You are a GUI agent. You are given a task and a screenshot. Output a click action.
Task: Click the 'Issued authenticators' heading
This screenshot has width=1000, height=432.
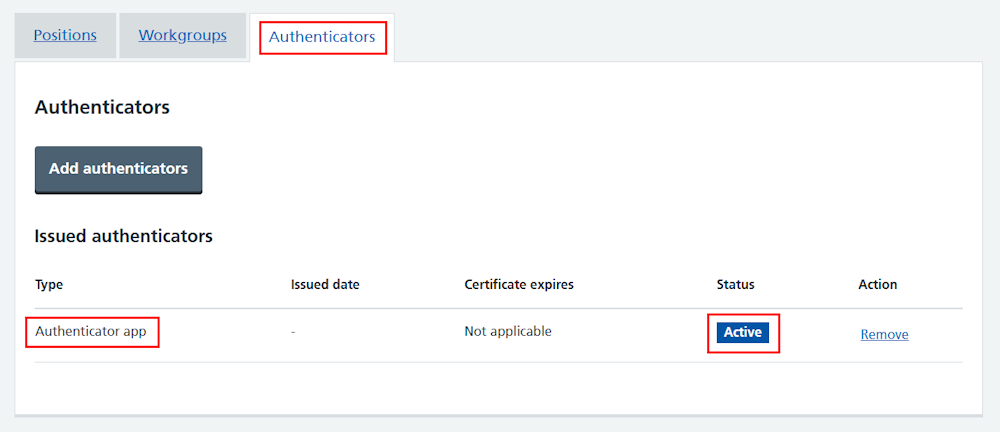(x=124, y=237)
